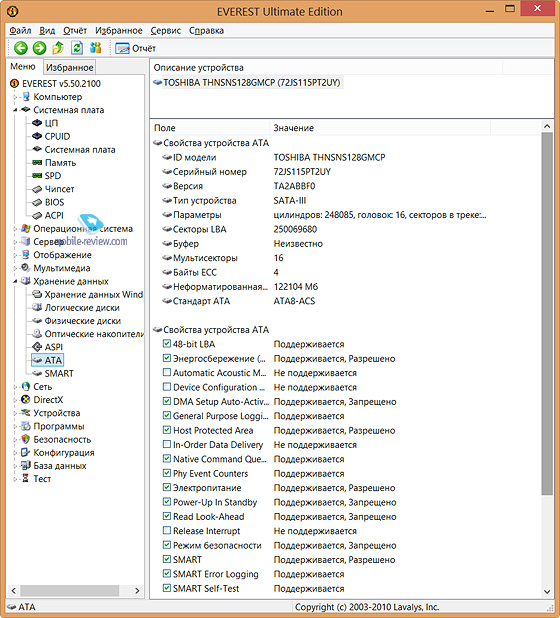Click the BIOS chip icon
Screen dimensions: 560x618
coord(37,202)
